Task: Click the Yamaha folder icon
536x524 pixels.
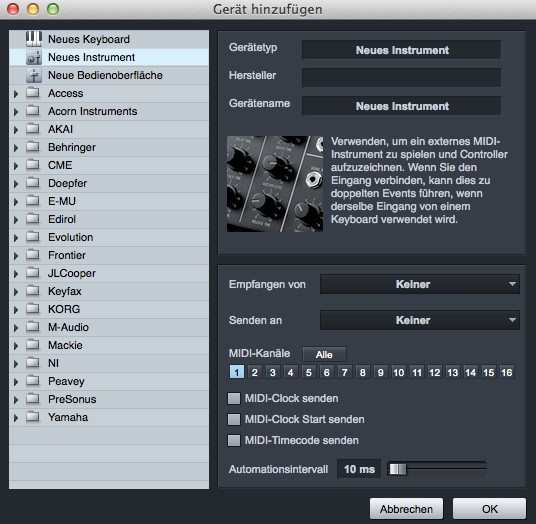Action: pos(33,417)
